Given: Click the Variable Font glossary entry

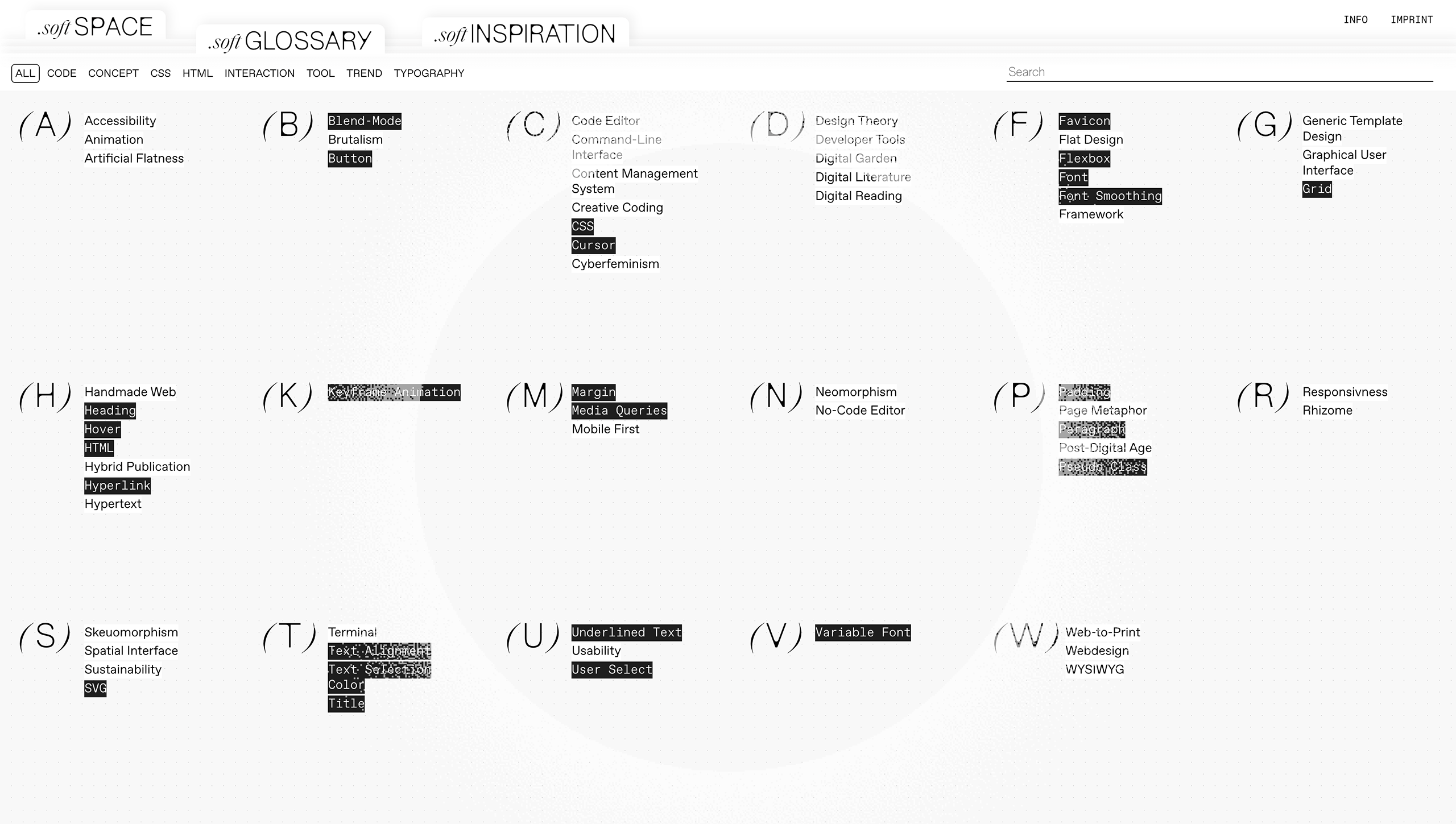Looking at the screenshot, I should (863, 631).
